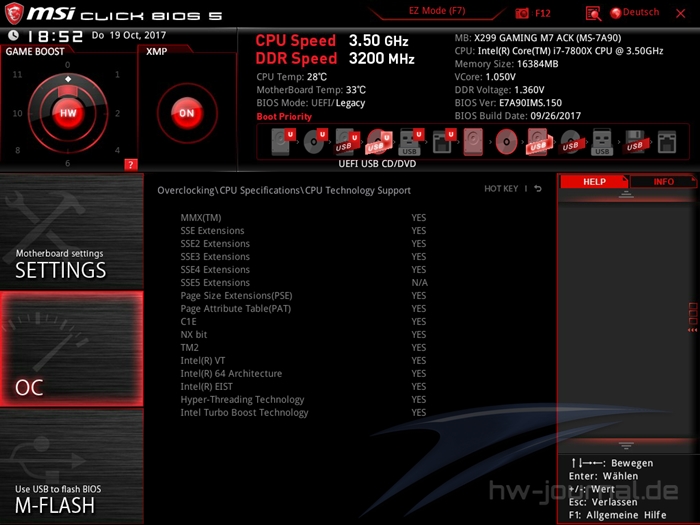Click the help panel scroll-down handle

[x=626, y=445]
